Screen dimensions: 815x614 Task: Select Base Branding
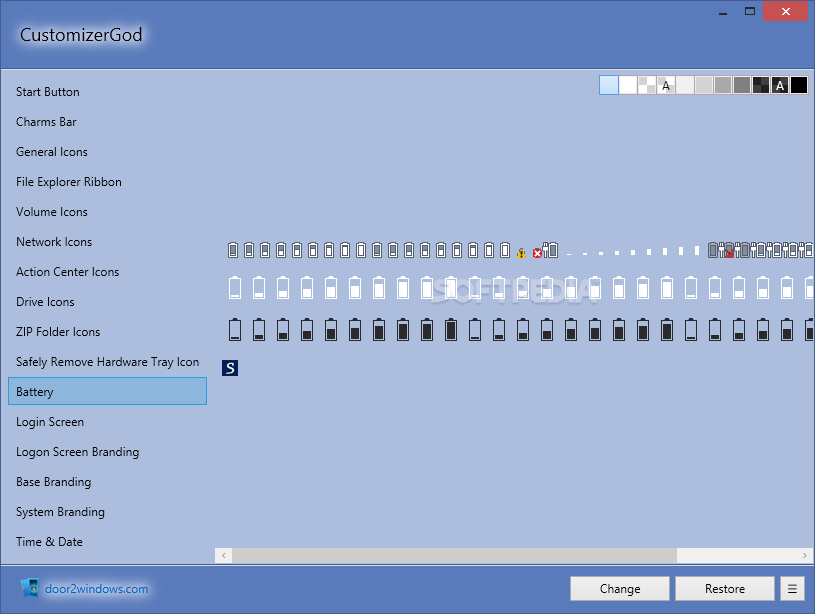tap(54, 482)
